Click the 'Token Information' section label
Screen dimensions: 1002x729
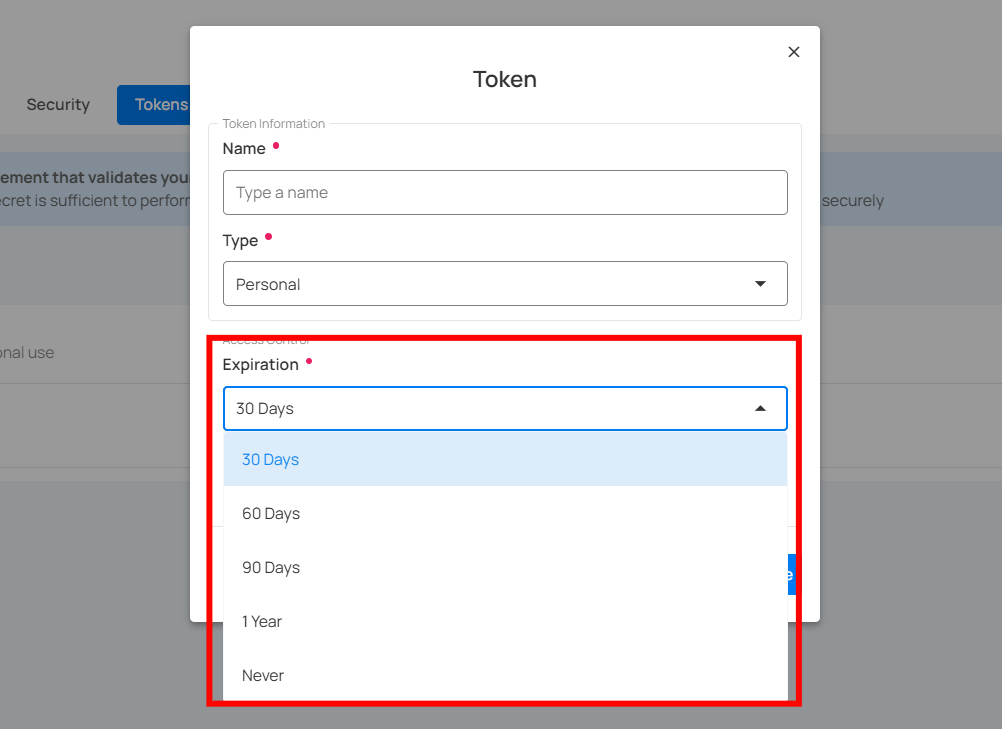pos(273,123)
